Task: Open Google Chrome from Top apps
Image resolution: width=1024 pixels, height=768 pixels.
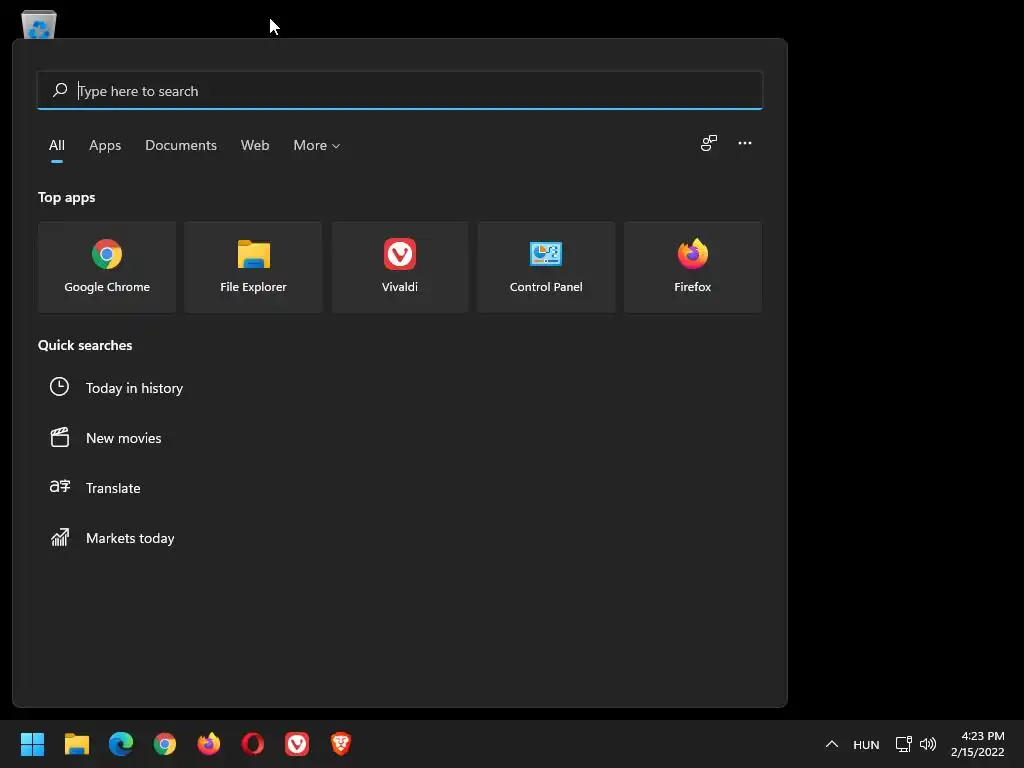Action: [106, 267]
